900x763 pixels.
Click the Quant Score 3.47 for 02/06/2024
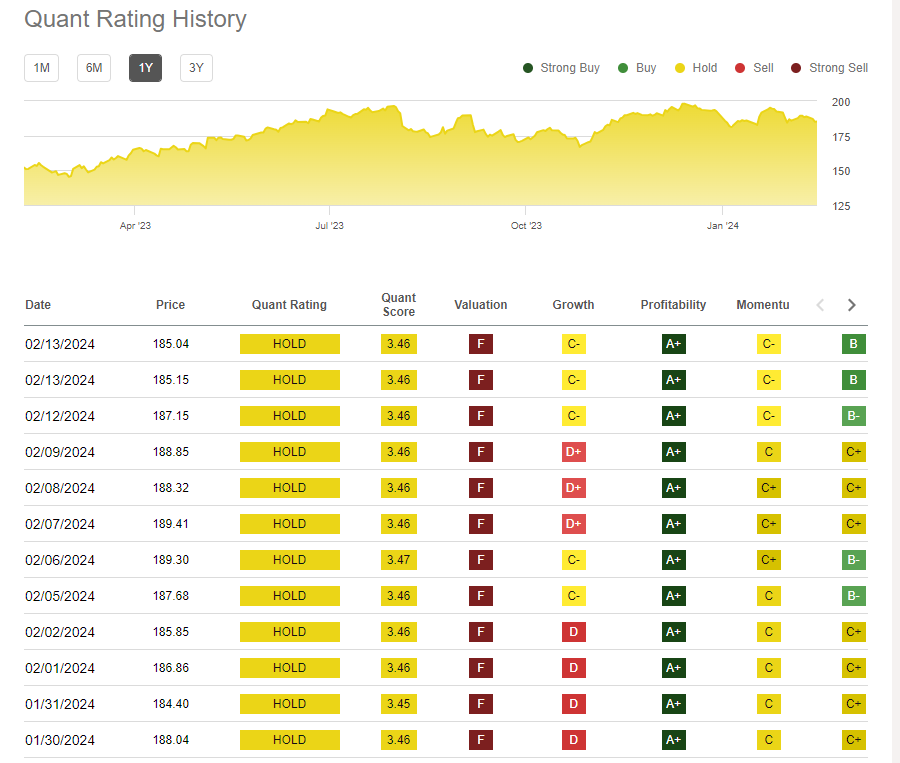pos(398,559)
